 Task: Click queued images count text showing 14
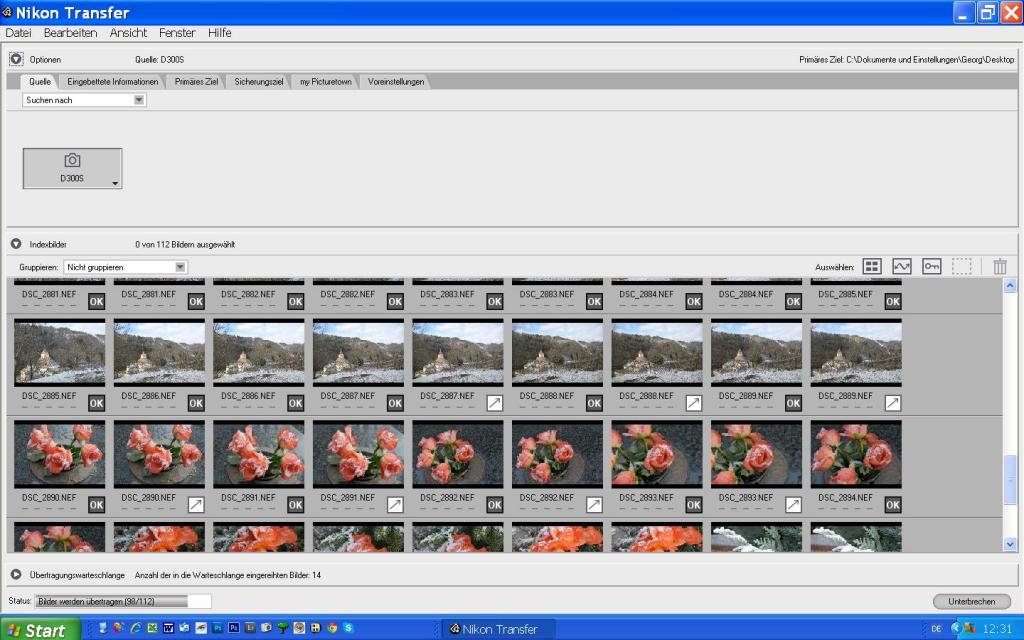[x=227, y=575]
